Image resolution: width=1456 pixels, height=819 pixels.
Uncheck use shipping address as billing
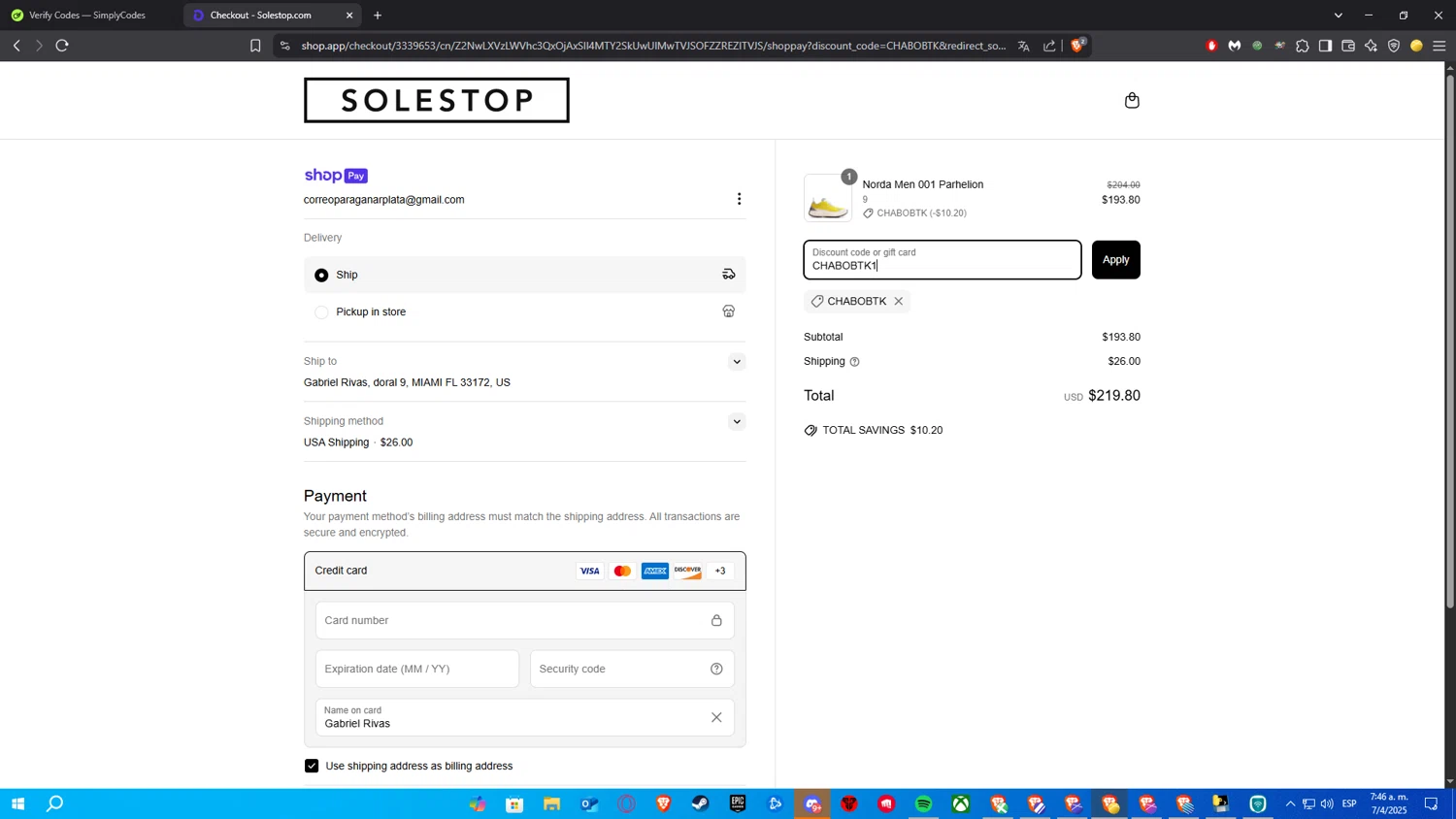pyautogui.click(x=312, y=766)
